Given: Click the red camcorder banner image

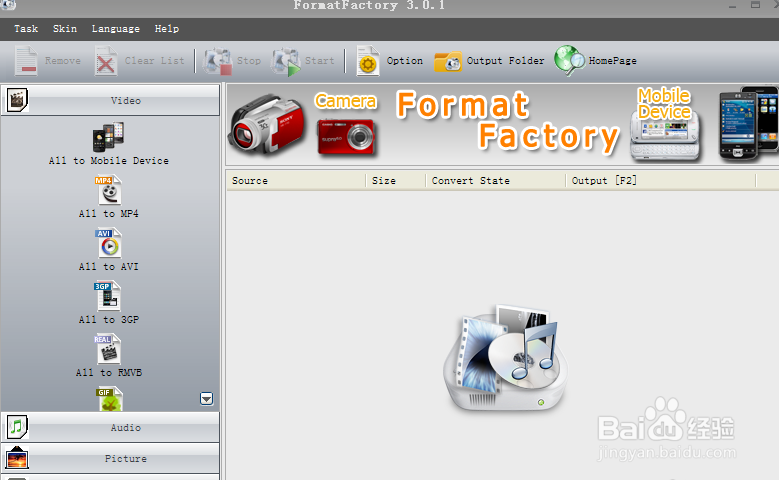Looking at the screenshot, I should click(266, 124).
